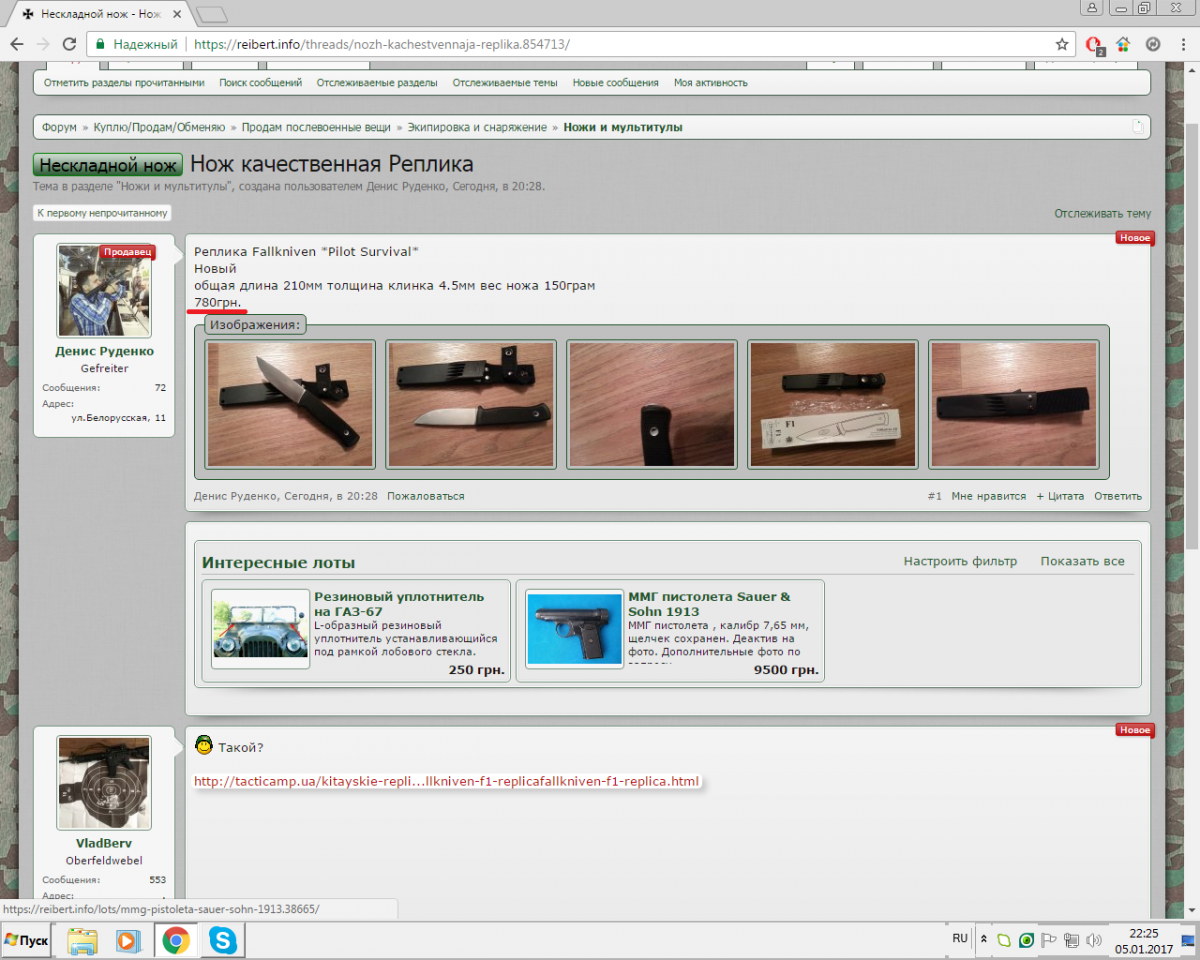This screenshot has height=960, width=1200.
Task: Go to Форум breadcrumb
Action: tap(59, 127)
